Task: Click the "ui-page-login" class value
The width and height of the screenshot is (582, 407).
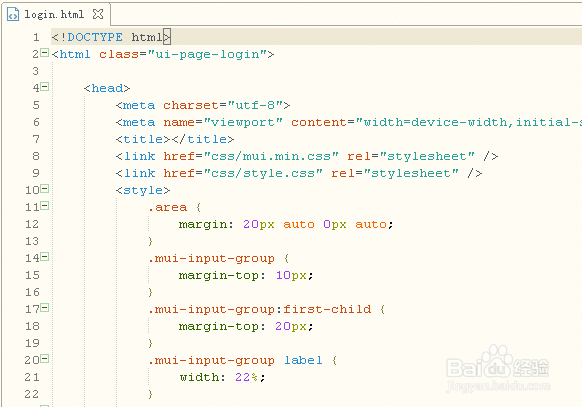Action: pos(207,55)
